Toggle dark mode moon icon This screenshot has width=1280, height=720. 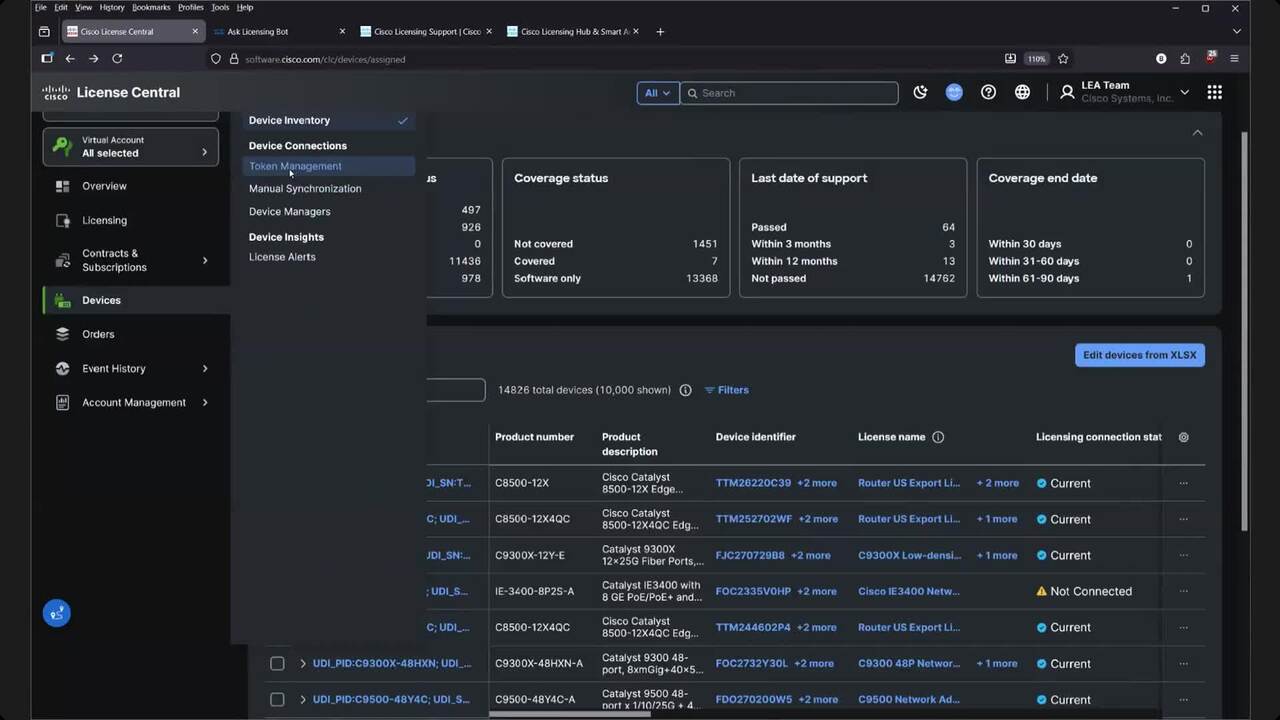pos(920,92)
